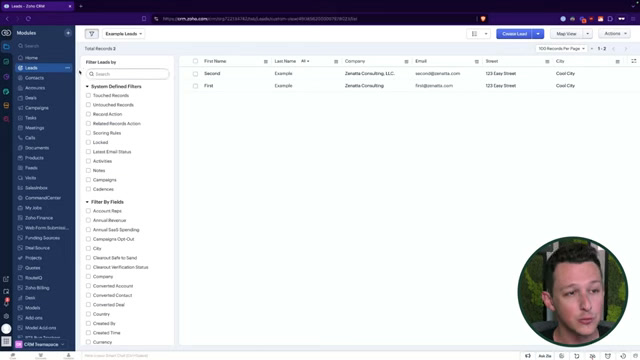Open the Map View dropdown arrow
Image resolution: width=640 pixels, height=360 pixels.
tap(587, 34)
